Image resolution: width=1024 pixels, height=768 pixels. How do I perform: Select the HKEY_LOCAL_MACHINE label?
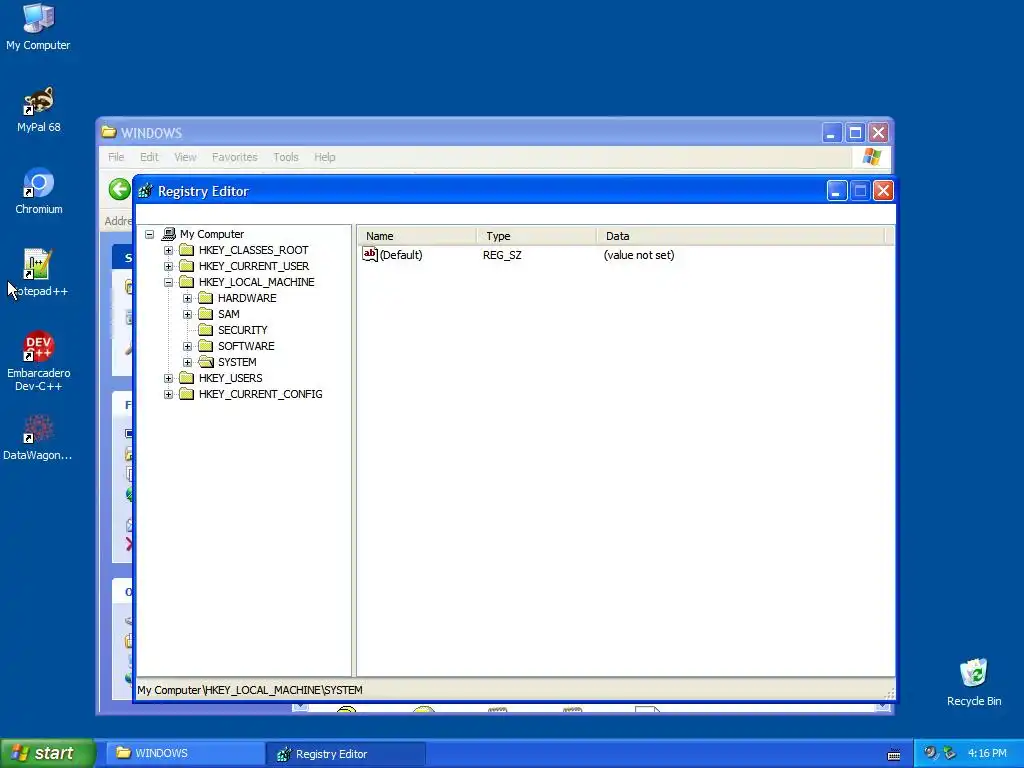[x=257, y=282]
